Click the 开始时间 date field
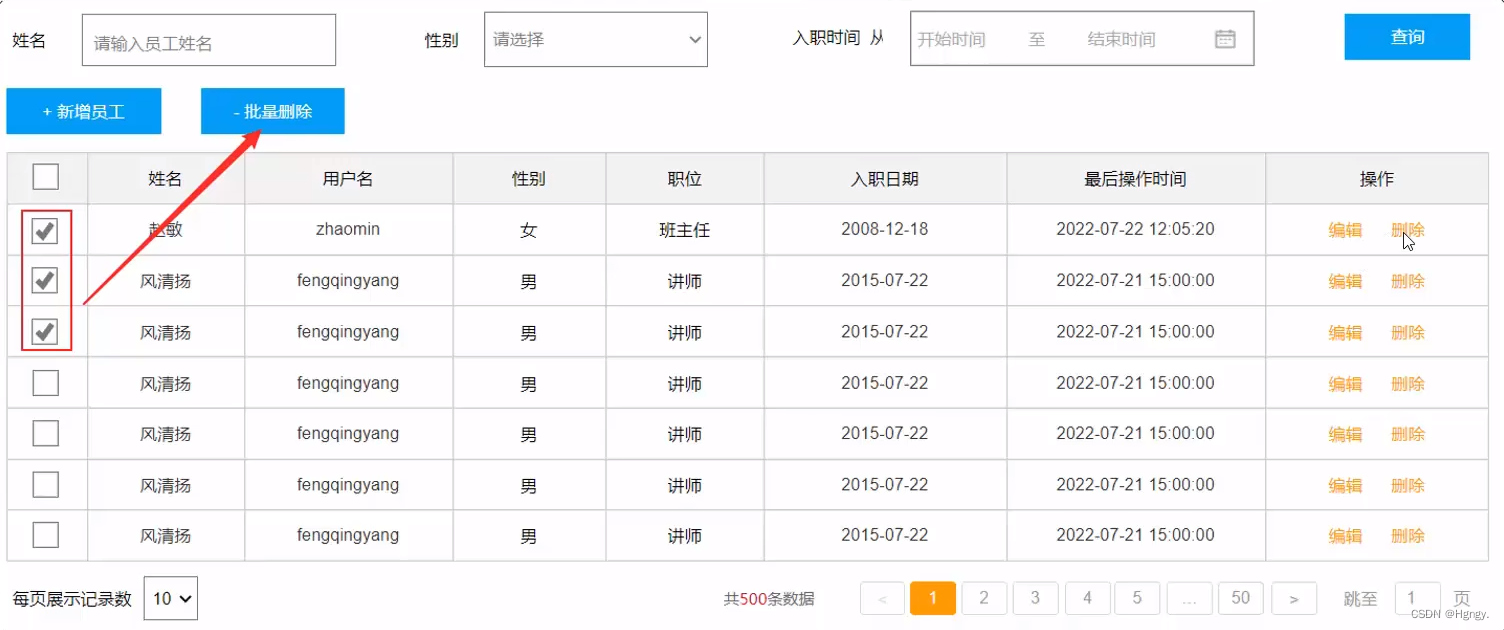This screenshot has height=630, width=1504. tap(952, 39)
